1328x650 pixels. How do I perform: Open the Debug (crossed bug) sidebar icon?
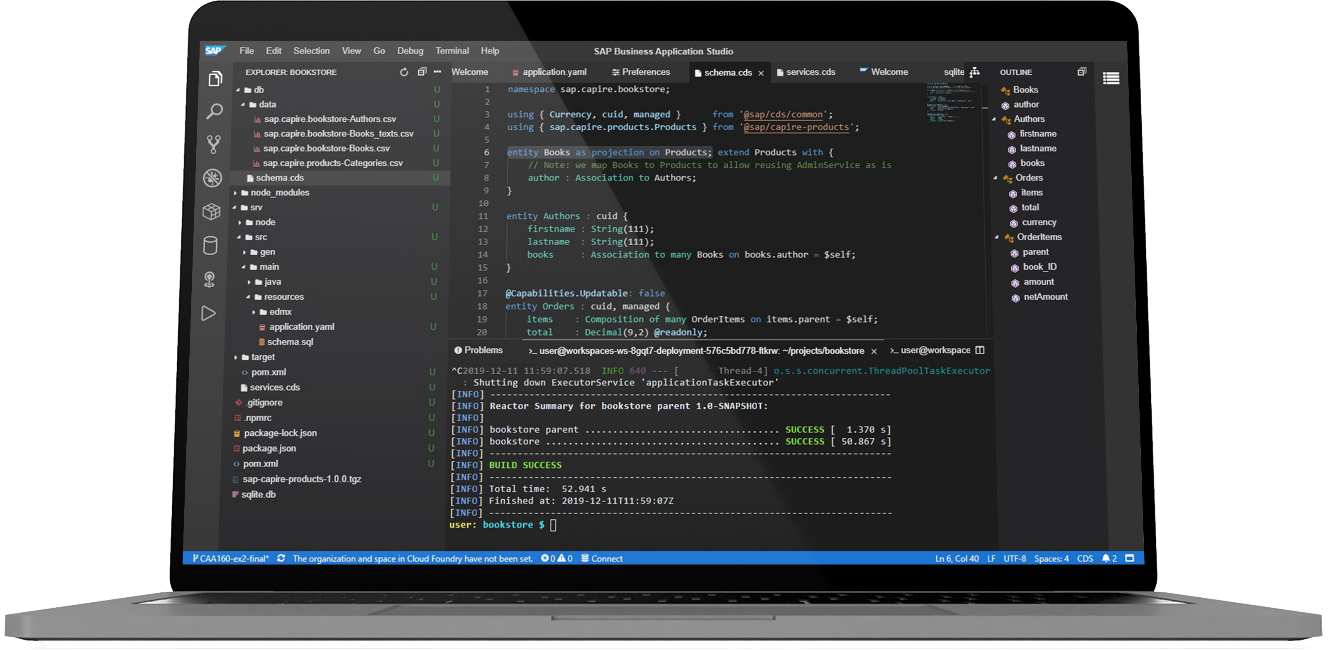coord(211,178)
